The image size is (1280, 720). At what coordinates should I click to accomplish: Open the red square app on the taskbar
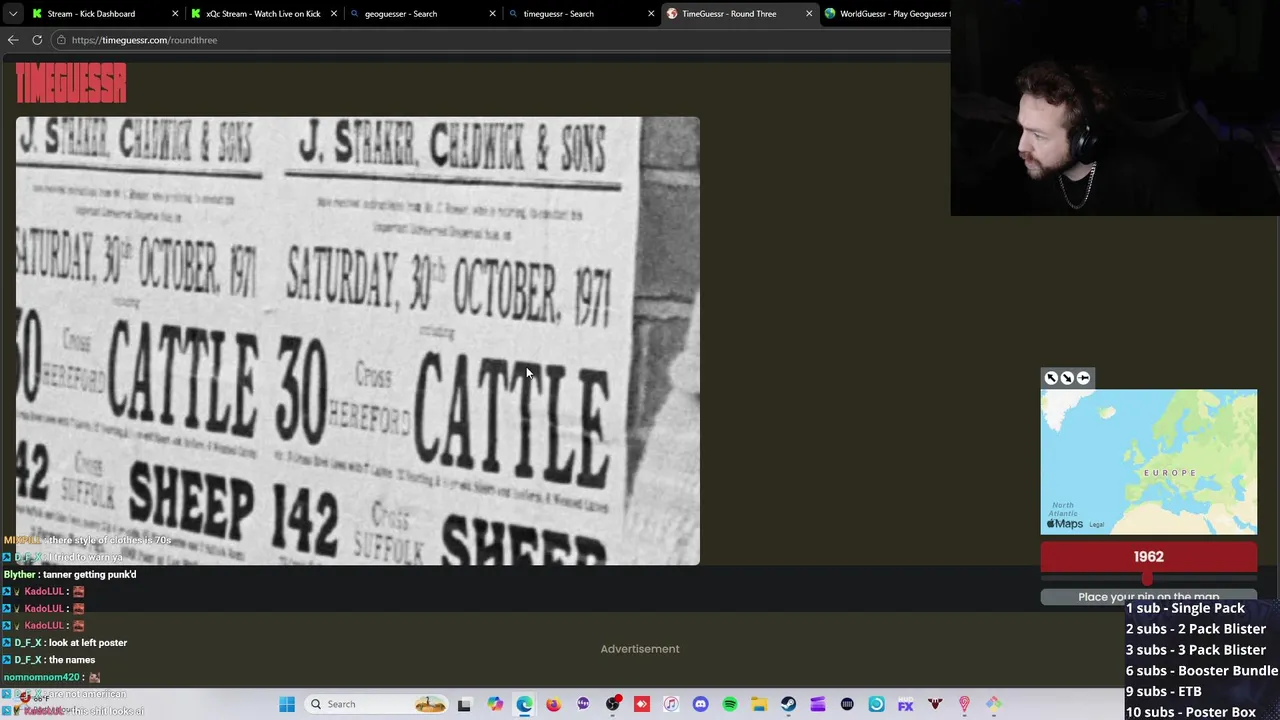[642, 704]
